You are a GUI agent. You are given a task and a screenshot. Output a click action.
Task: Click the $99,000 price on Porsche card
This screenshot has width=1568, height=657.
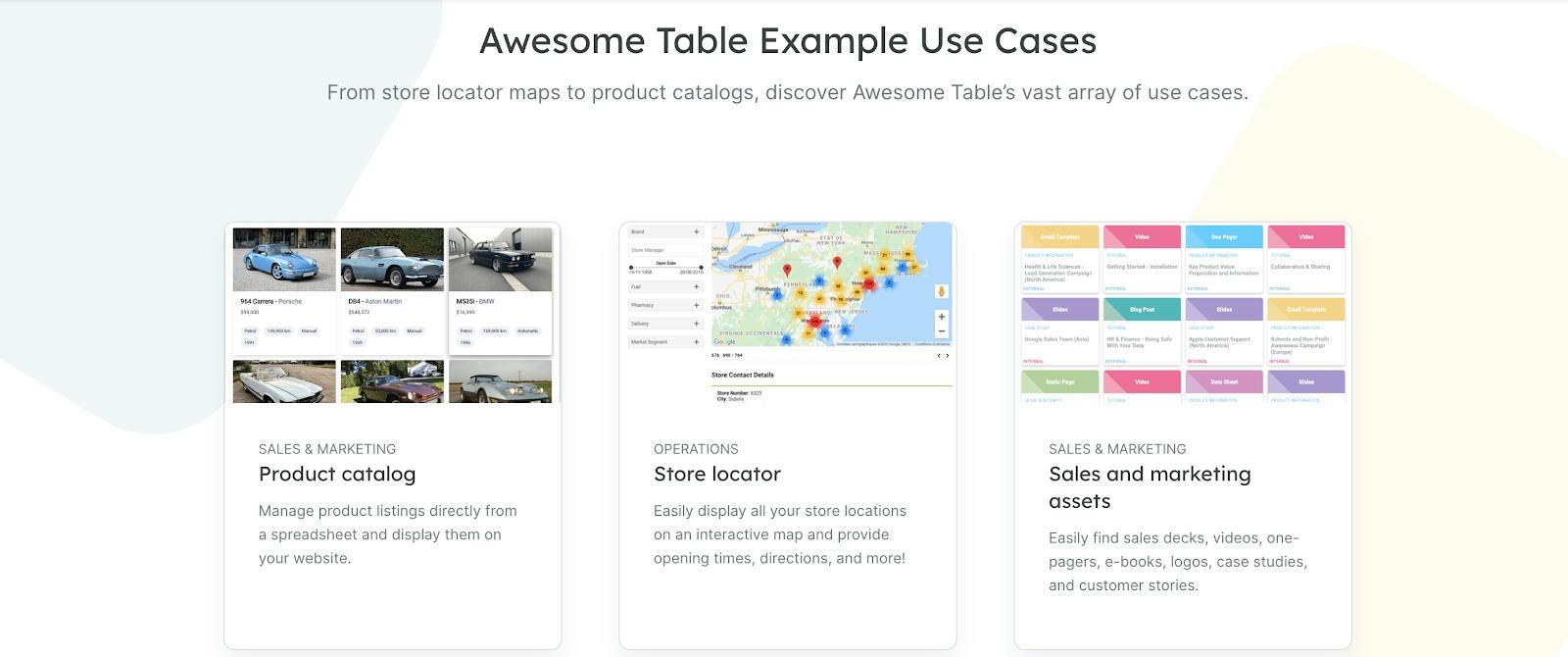[x=250, y=313]
